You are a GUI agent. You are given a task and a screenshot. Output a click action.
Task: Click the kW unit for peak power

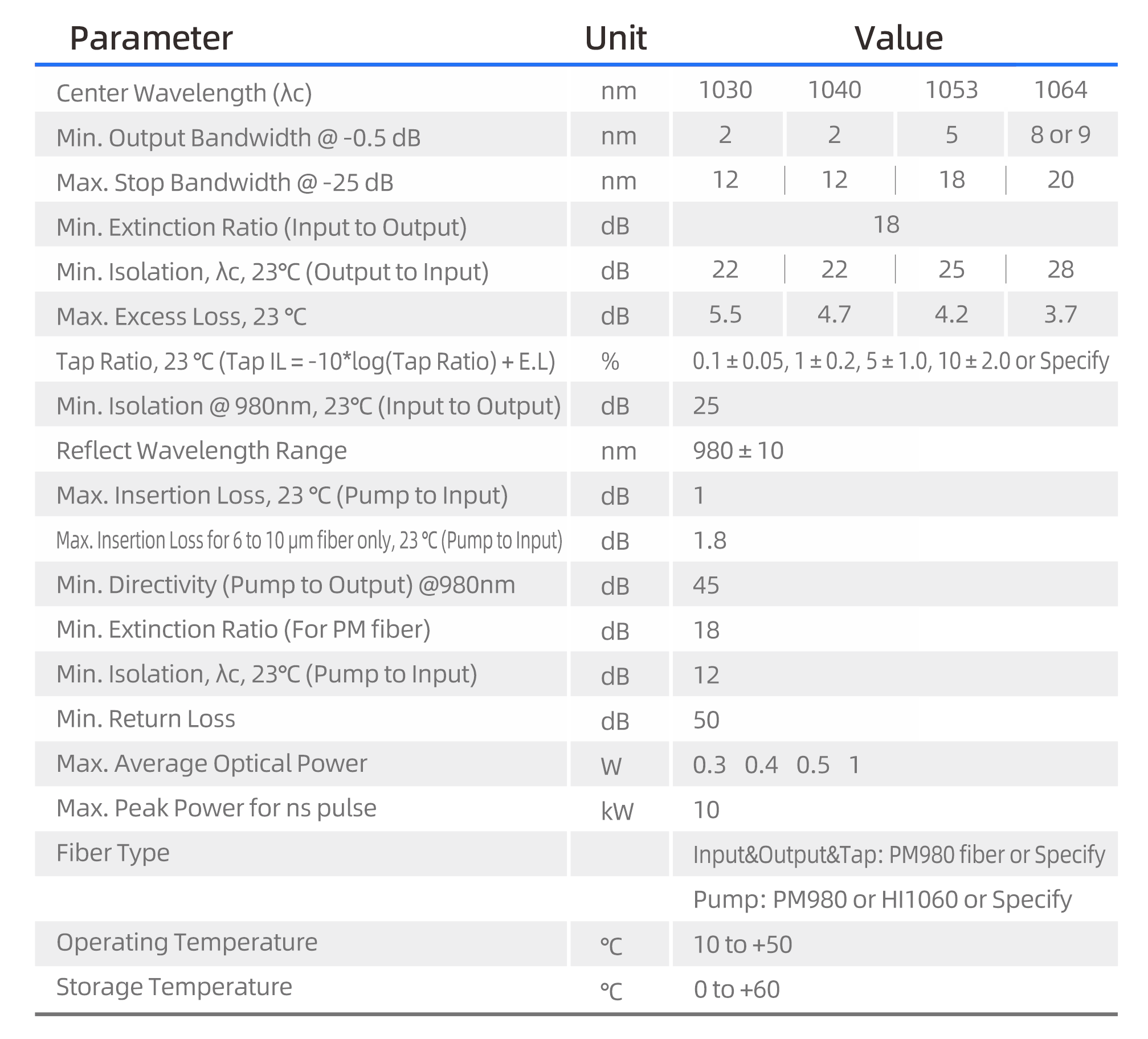pyautogui.click(x=617, y=811)
